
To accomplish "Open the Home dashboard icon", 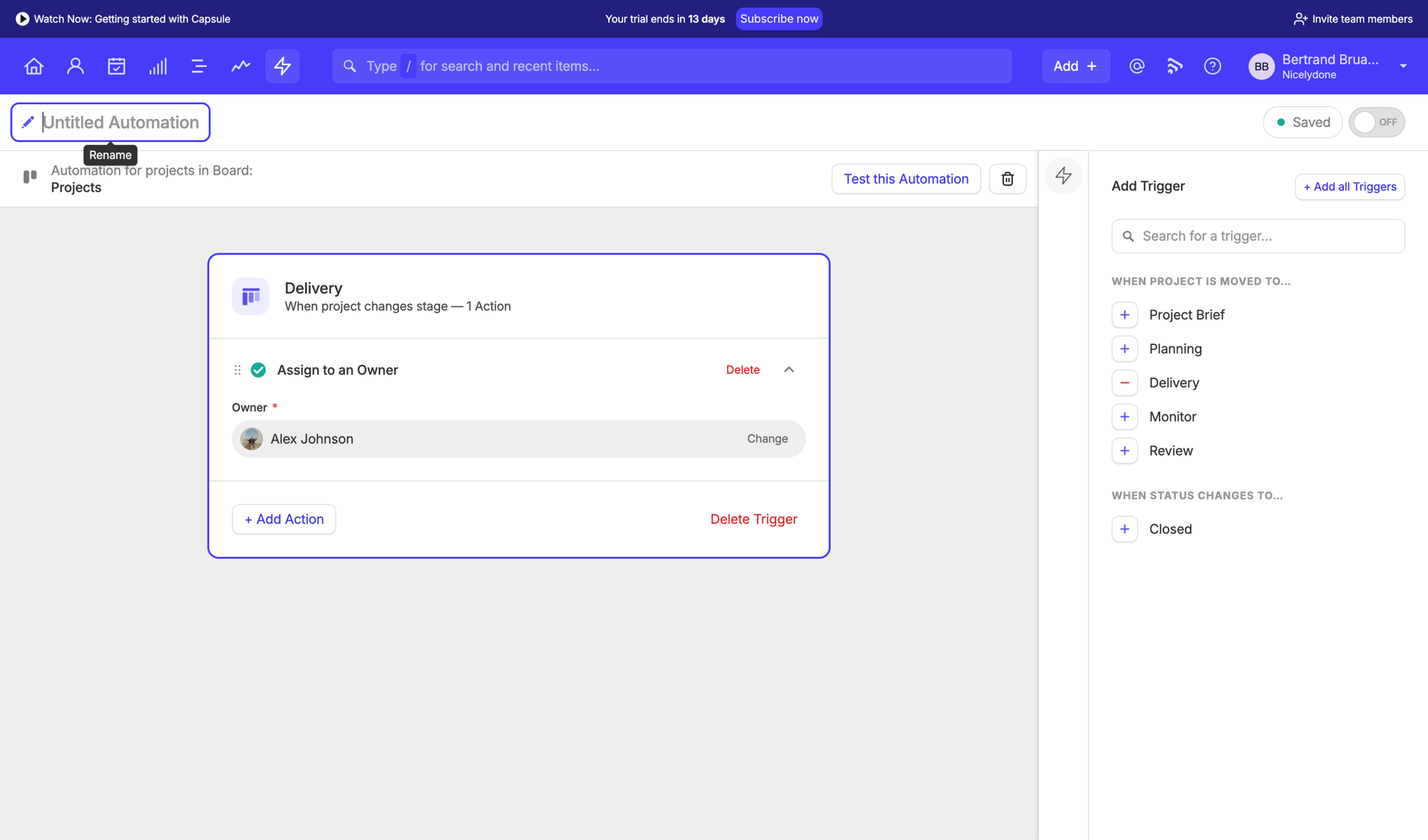I will [x=33, y=65].
